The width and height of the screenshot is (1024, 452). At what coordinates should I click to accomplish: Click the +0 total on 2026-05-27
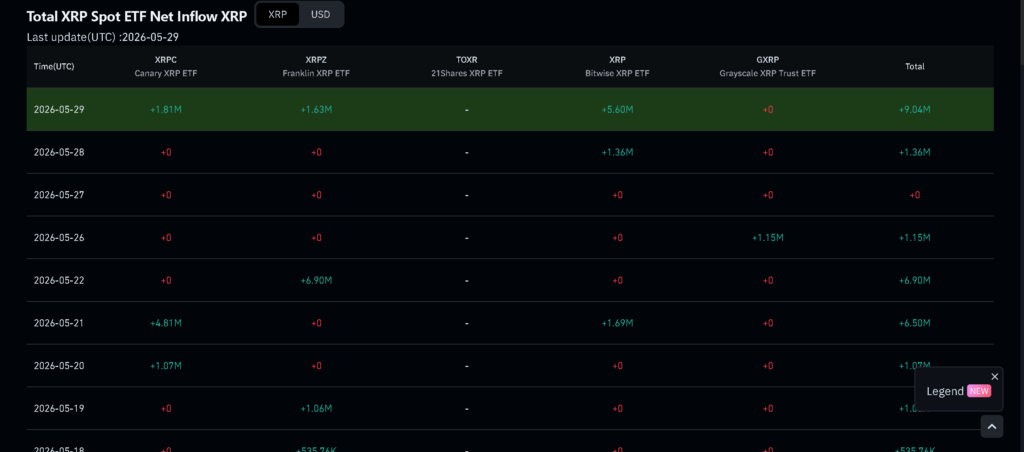(915, 195)
